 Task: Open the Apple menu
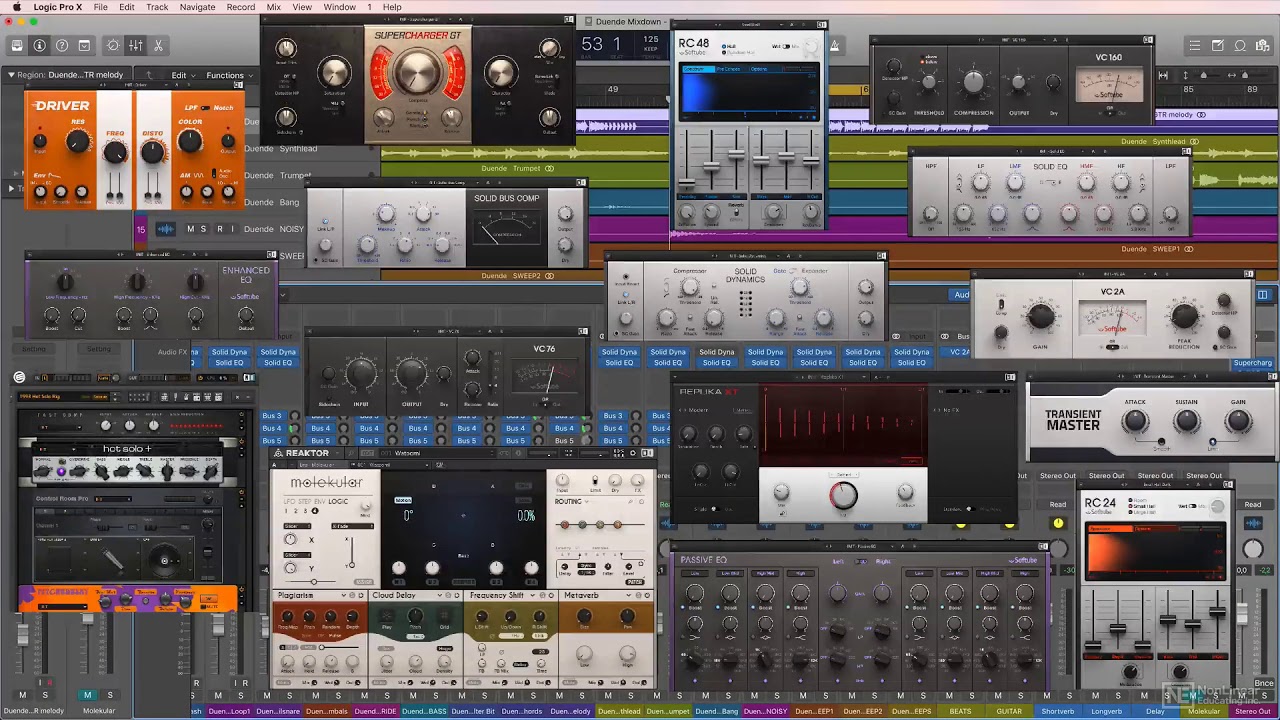[x=16, y=7]
